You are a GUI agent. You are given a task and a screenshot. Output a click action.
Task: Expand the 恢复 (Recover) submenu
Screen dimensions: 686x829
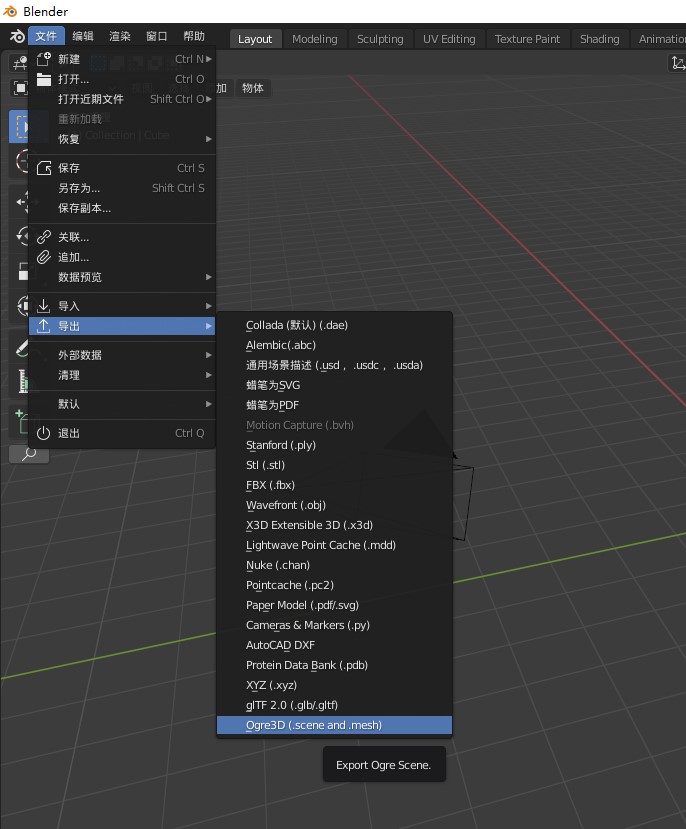tap(122, 139)
